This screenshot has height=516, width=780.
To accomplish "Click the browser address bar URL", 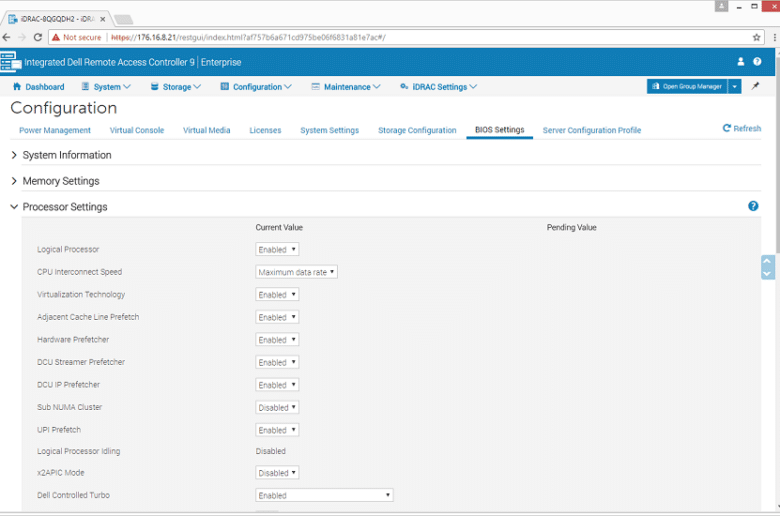I will [248, 37].
